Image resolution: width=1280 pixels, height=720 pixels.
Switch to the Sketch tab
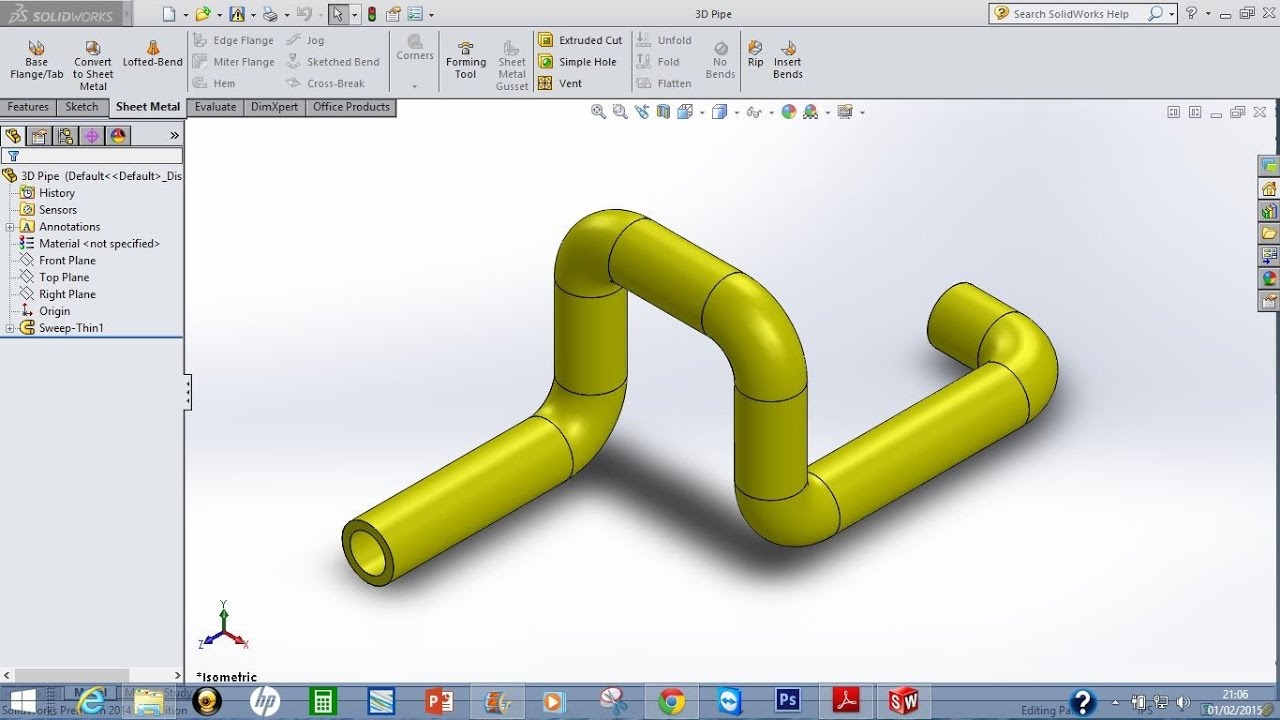[82, 107]
